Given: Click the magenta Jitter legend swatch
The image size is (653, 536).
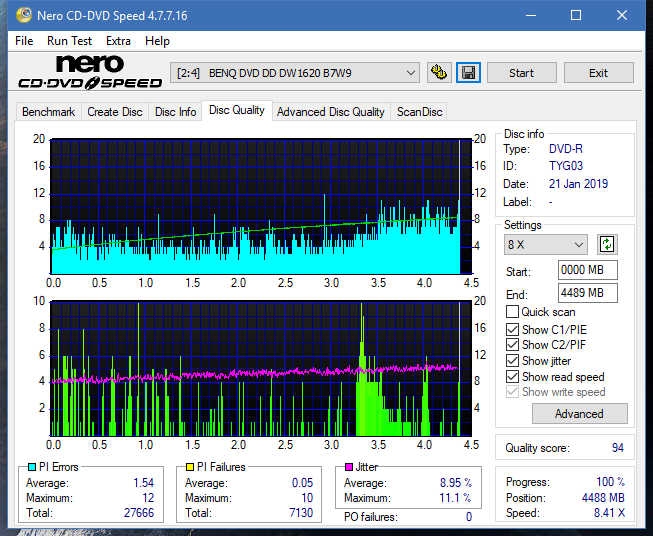Looking at the screenshot, I should coord(349,467).
